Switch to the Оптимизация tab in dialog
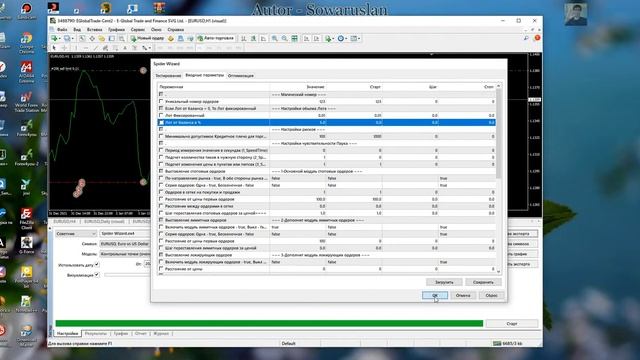The height and width of the screenshot is (360, 640). coord(240,76)
